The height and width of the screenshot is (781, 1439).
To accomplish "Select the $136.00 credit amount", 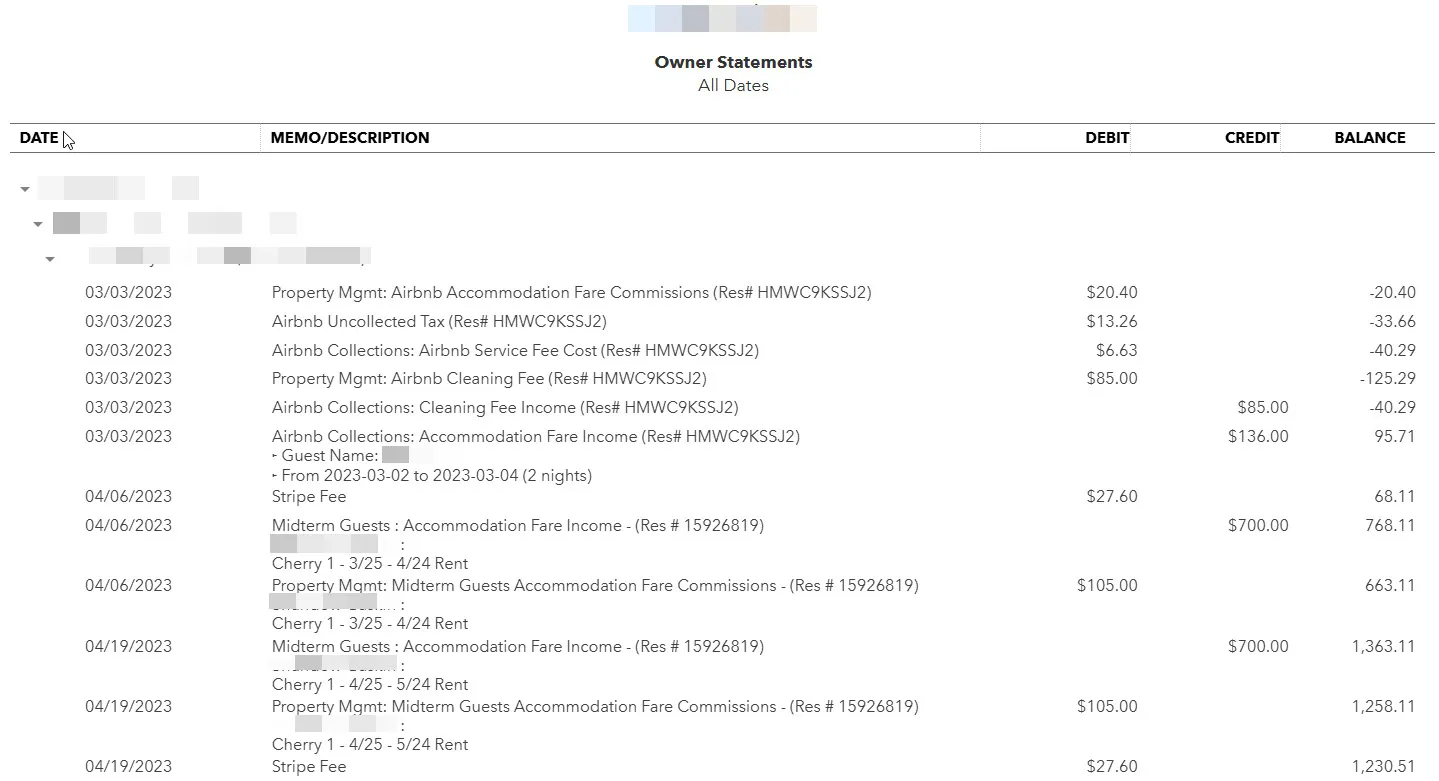I will (1258, 437).
